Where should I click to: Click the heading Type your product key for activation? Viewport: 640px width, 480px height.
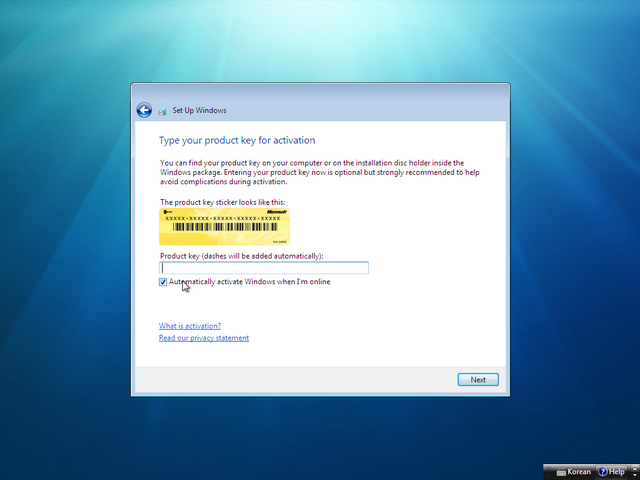coord(237,140)
